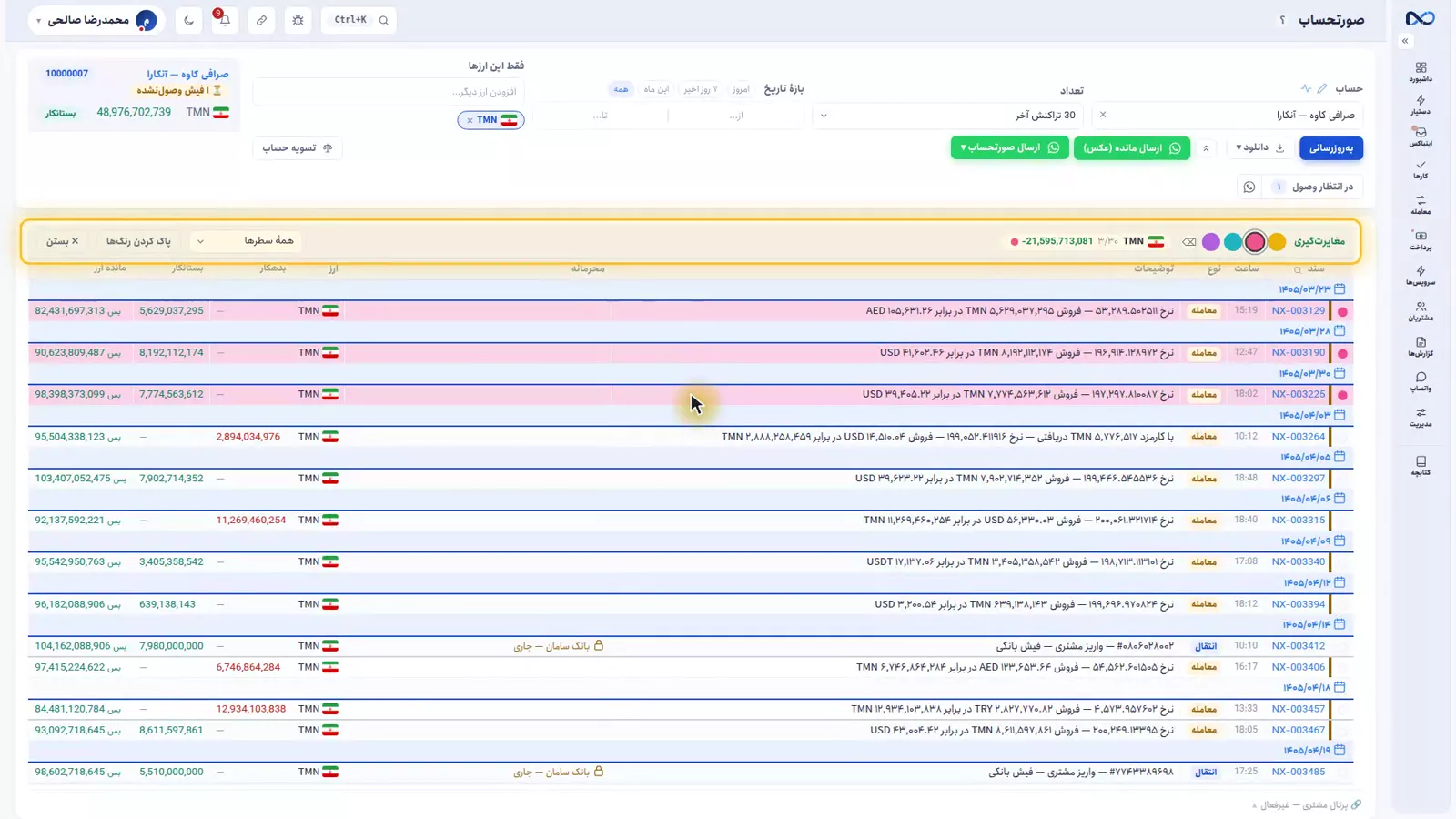Expand the دانلود download dropdown

tap(1259, 147)
